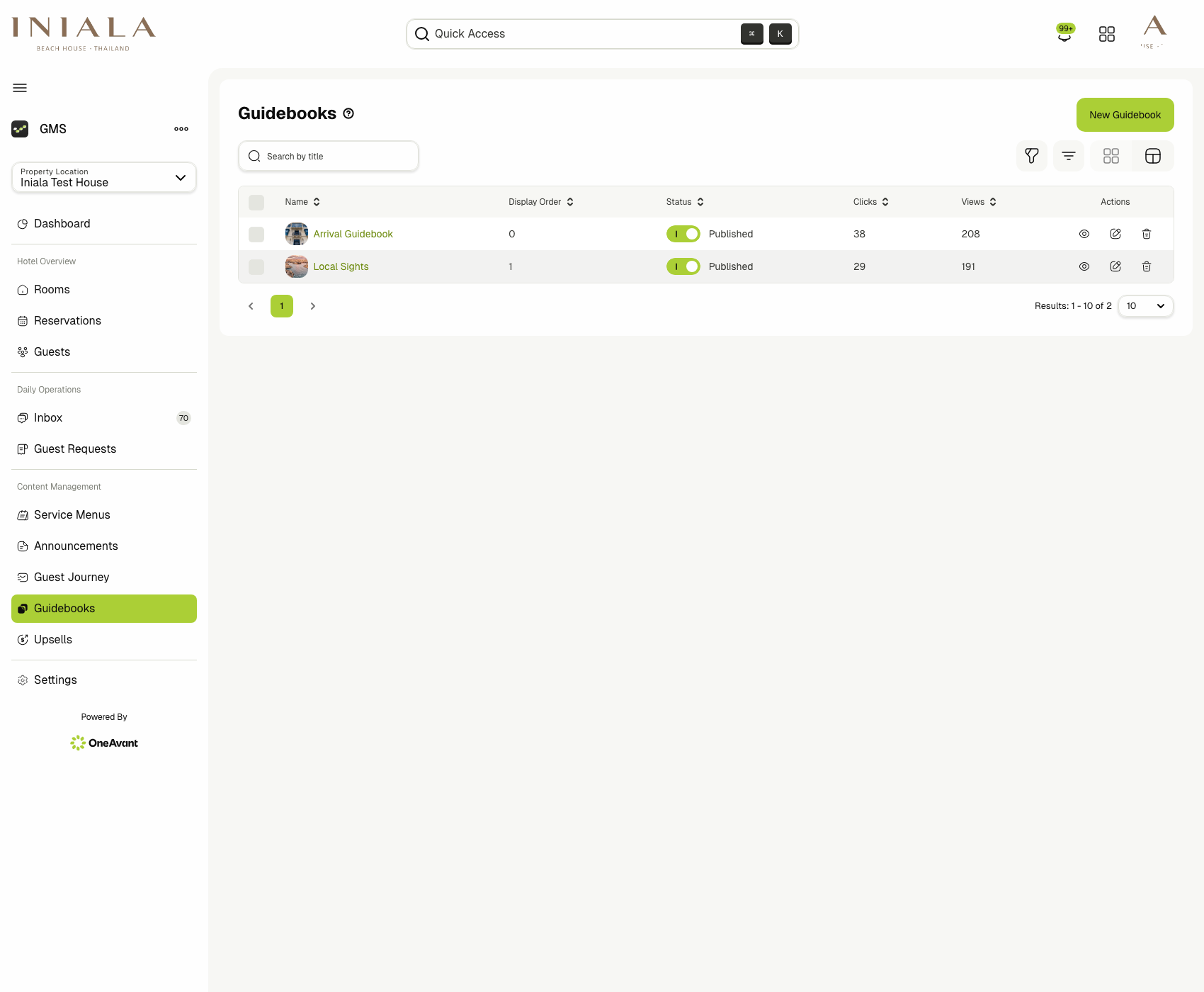
Task: Toggle Local Sights published switch
Action: pyautogui.click(x=683, y=266)
